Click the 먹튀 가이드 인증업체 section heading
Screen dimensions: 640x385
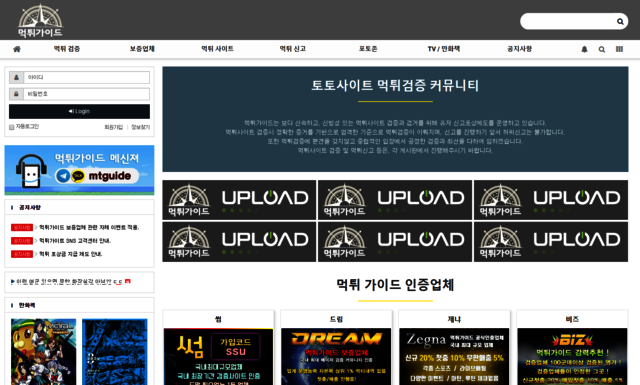tap(395, 285)
